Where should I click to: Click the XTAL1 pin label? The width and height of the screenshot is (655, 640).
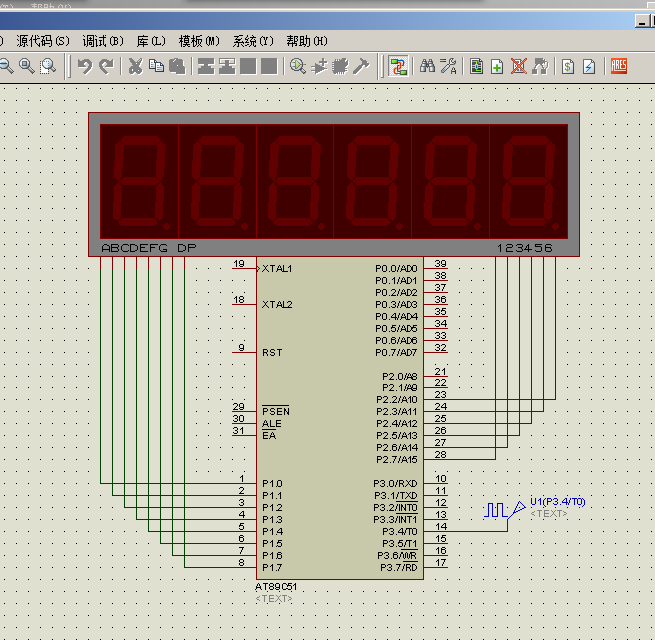(x=277, y=269)
